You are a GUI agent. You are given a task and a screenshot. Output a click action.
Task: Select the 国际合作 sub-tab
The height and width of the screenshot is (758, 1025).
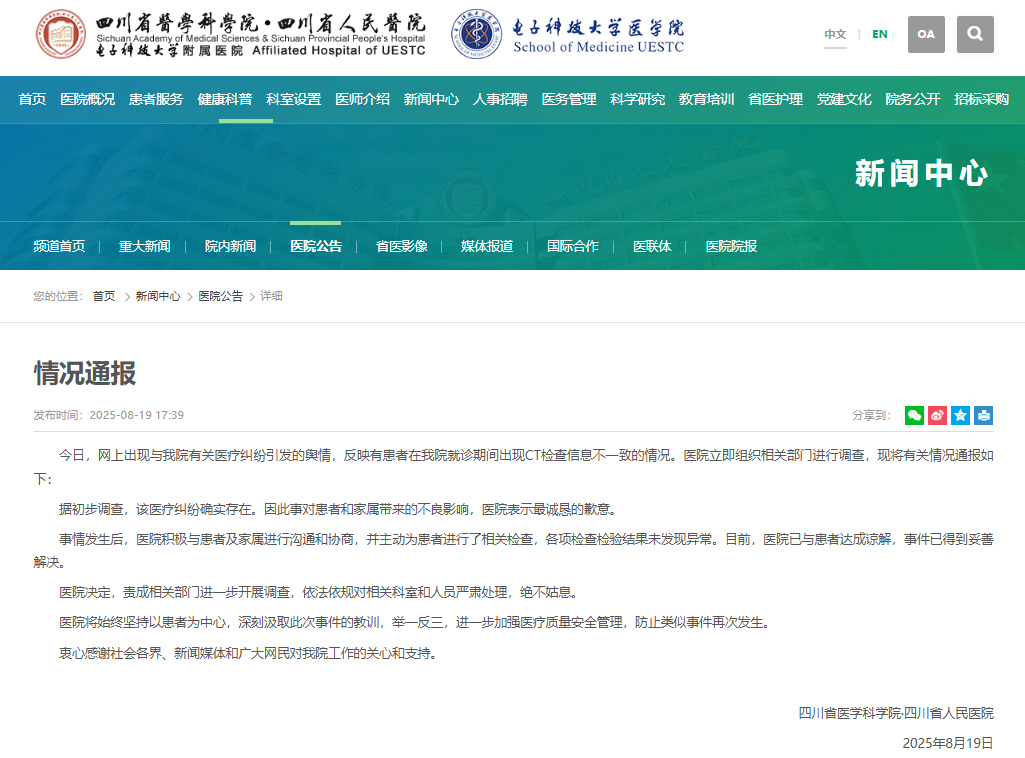tap(573, 246)
